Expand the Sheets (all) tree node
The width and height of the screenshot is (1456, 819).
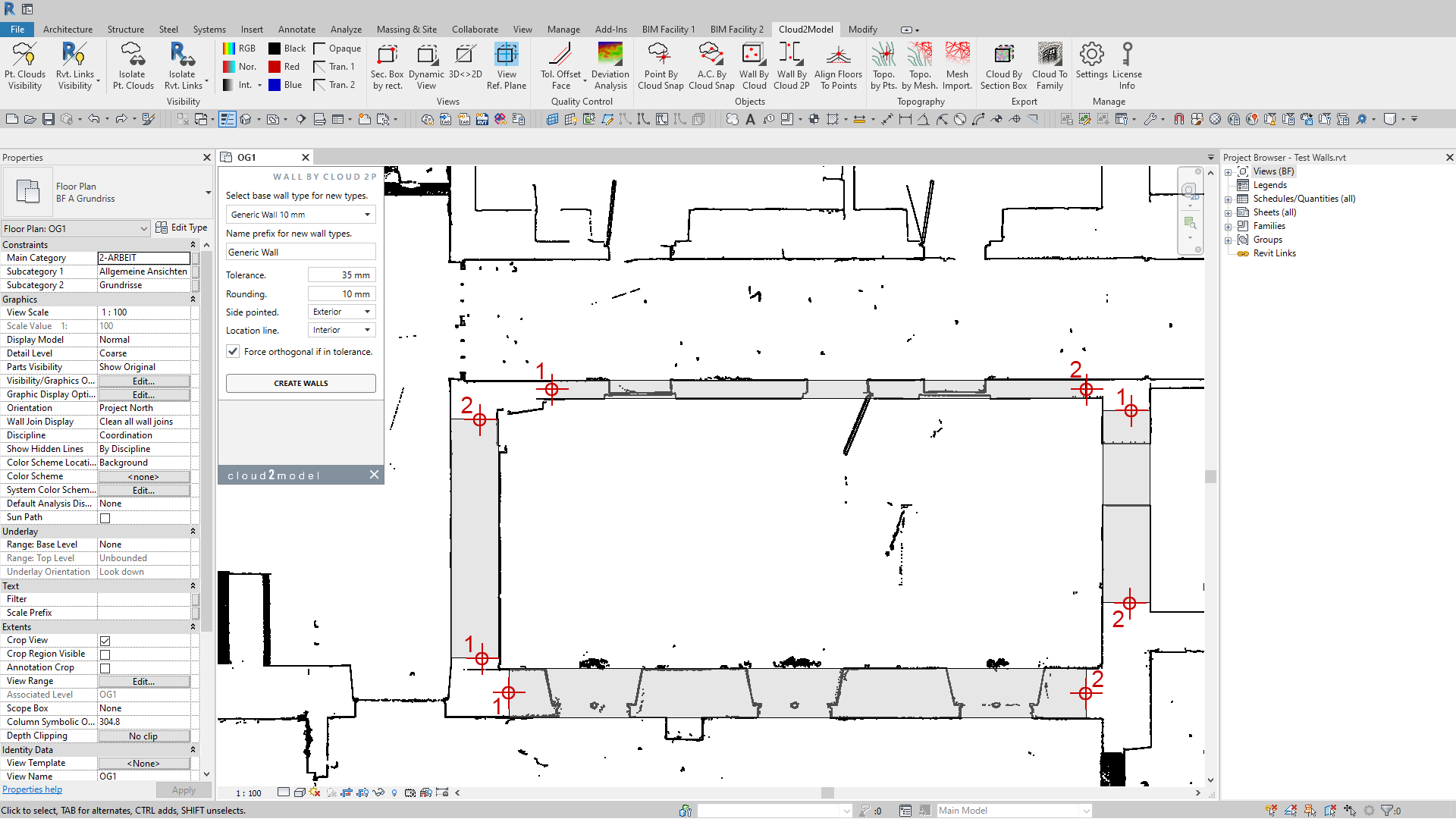(1228, 213)
